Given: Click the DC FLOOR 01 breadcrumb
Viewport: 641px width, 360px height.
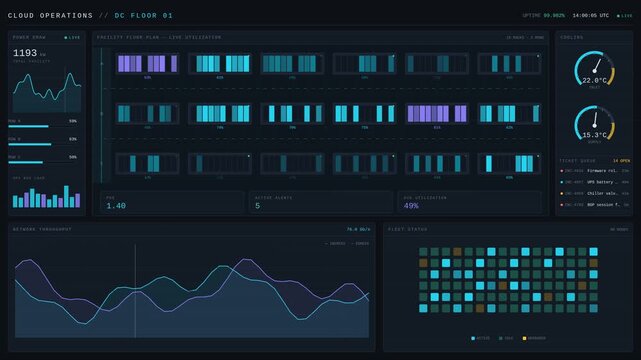Looking at the screenshot, I should [x=143, y=16].
